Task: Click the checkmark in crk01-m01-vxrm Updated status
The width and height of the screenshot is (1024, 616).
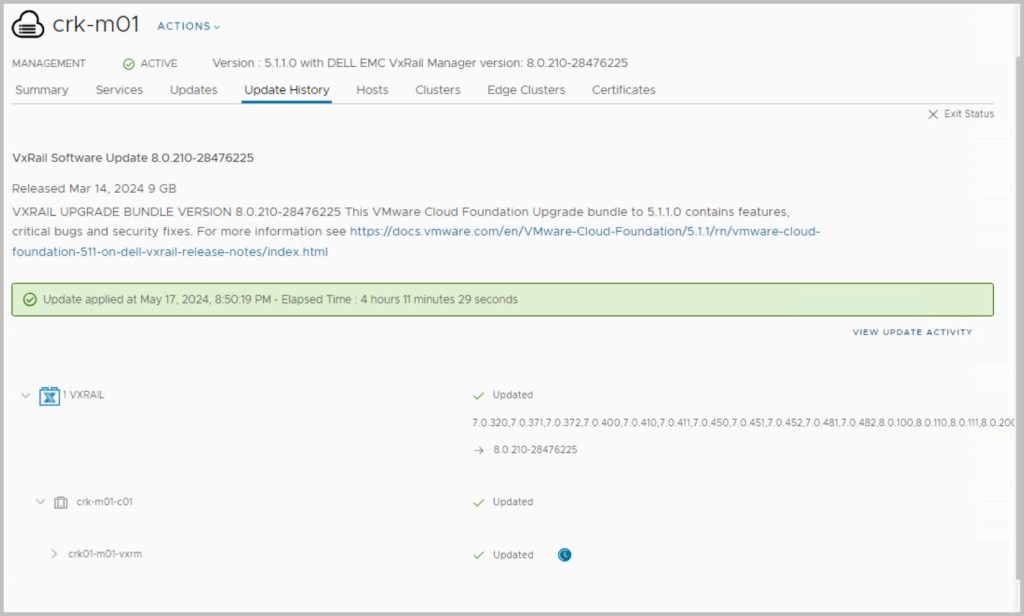Action: tap(479, 555)
